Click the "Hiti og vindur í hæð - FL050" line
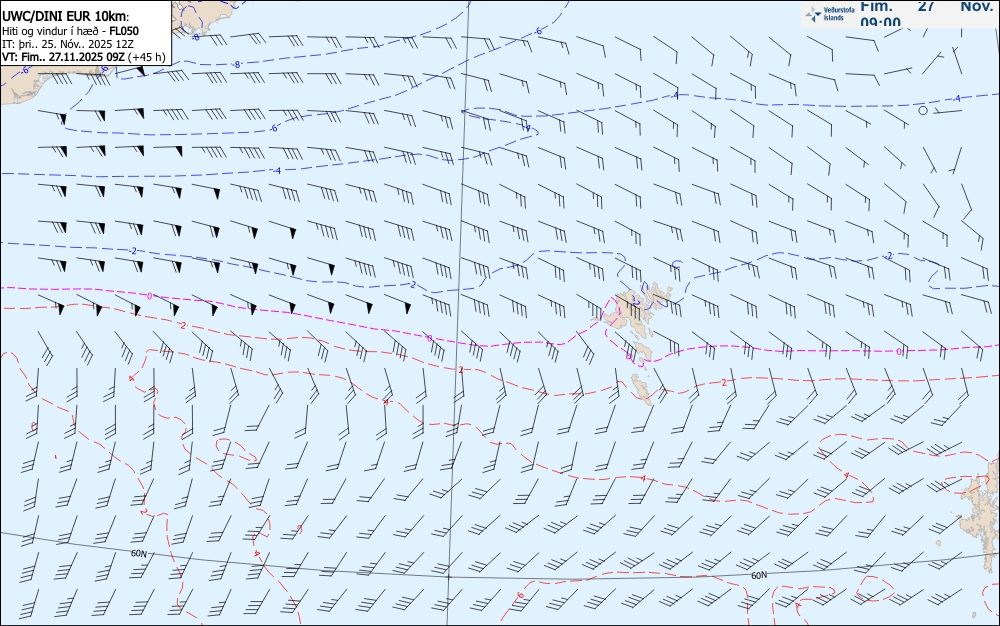 pos(70,31)
